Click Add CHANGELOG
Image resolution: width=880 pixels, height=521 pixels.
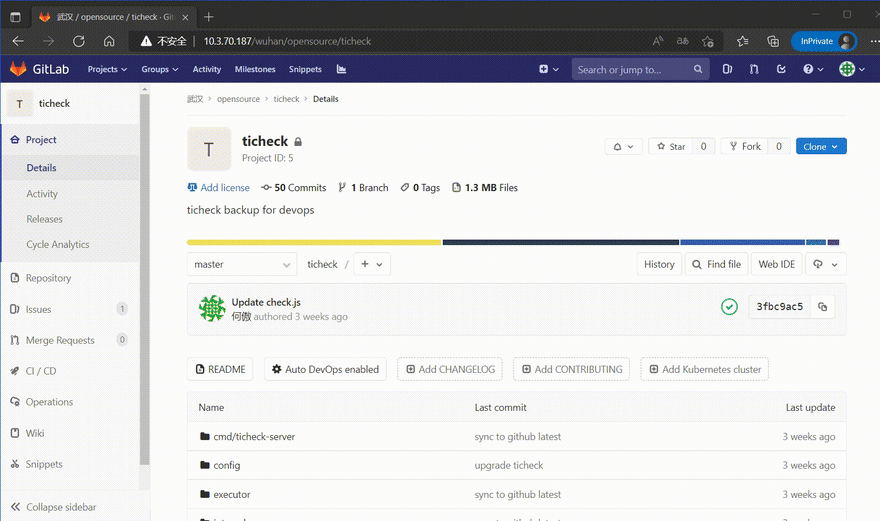tap(450, 369)
